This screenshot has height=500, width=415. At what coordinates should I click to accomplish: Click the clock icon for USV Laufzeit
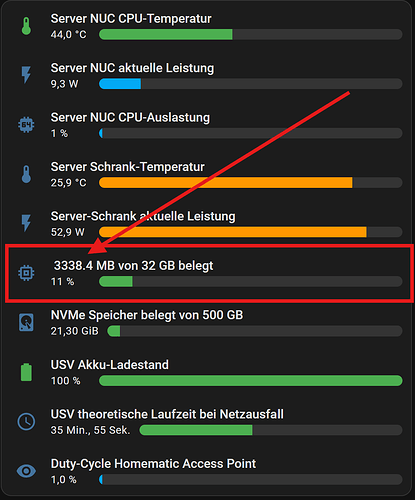[x=26, y=421]
